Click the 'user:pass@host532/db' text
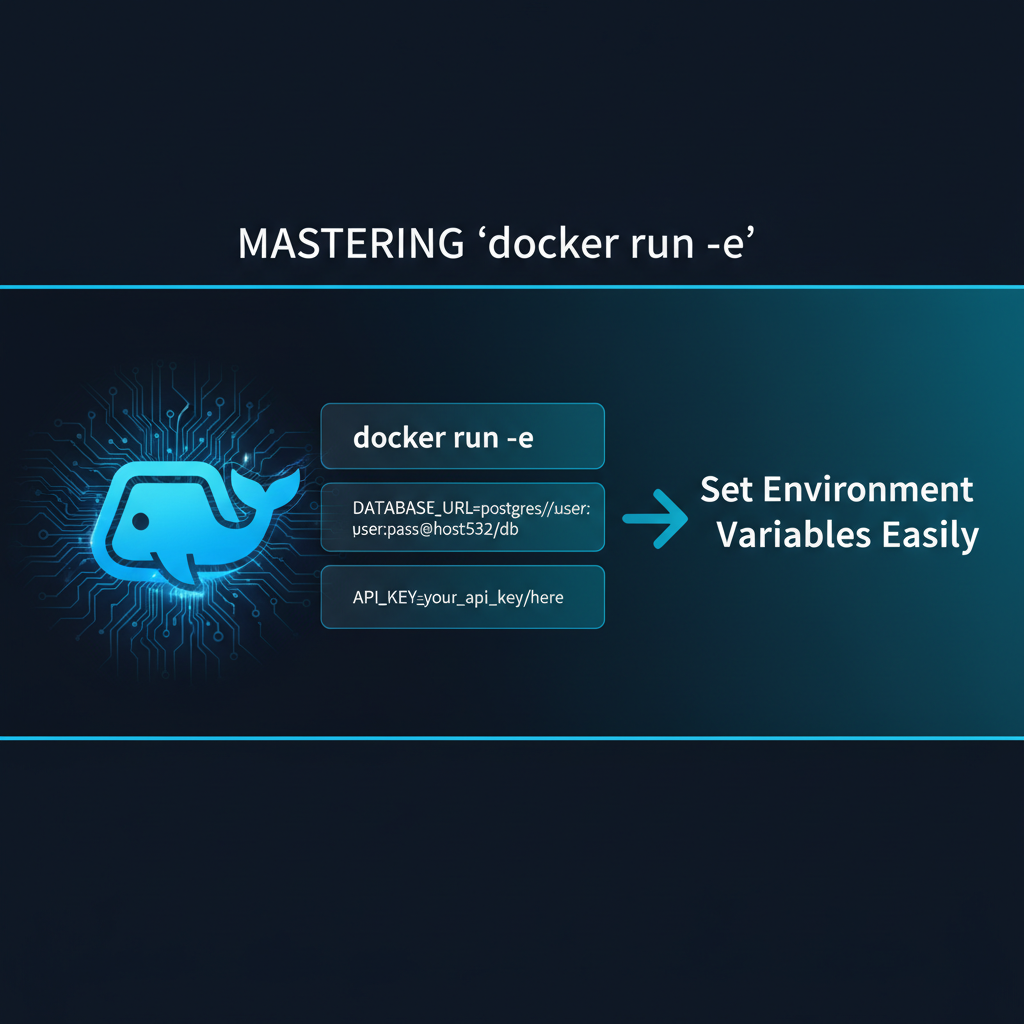The image size is (1024, 1024). pyautogui.click(x=436, y=529)
